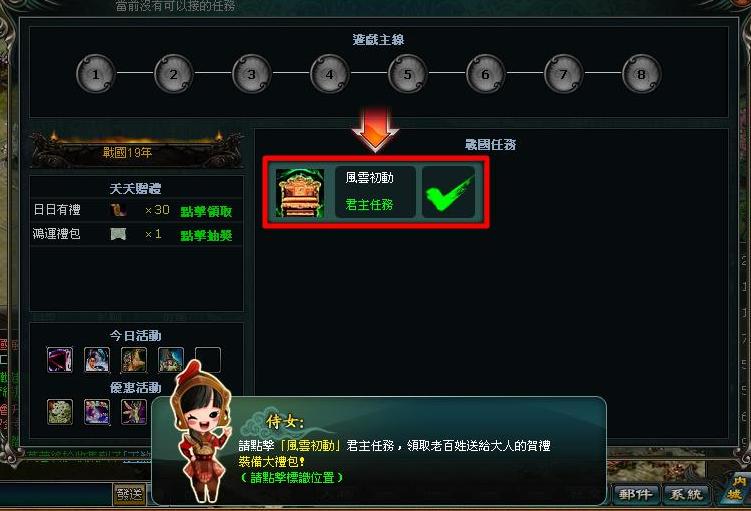The width and height of the screenshot is (751, 511).
Task: Open the 郵件 mail tab
Action: click(x=635, y=494)
